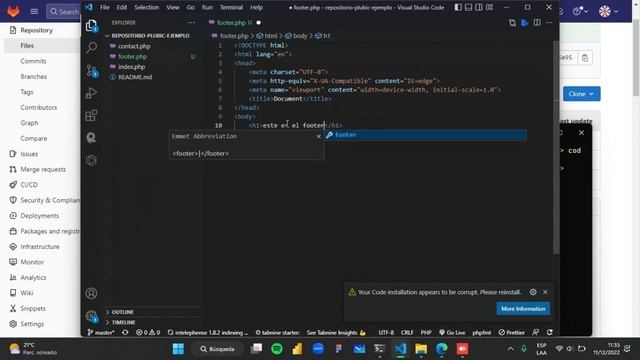The width and height of the screenshot is (640, 360).
Task: Open customize layout icon
Action: (x=489, y=7)
